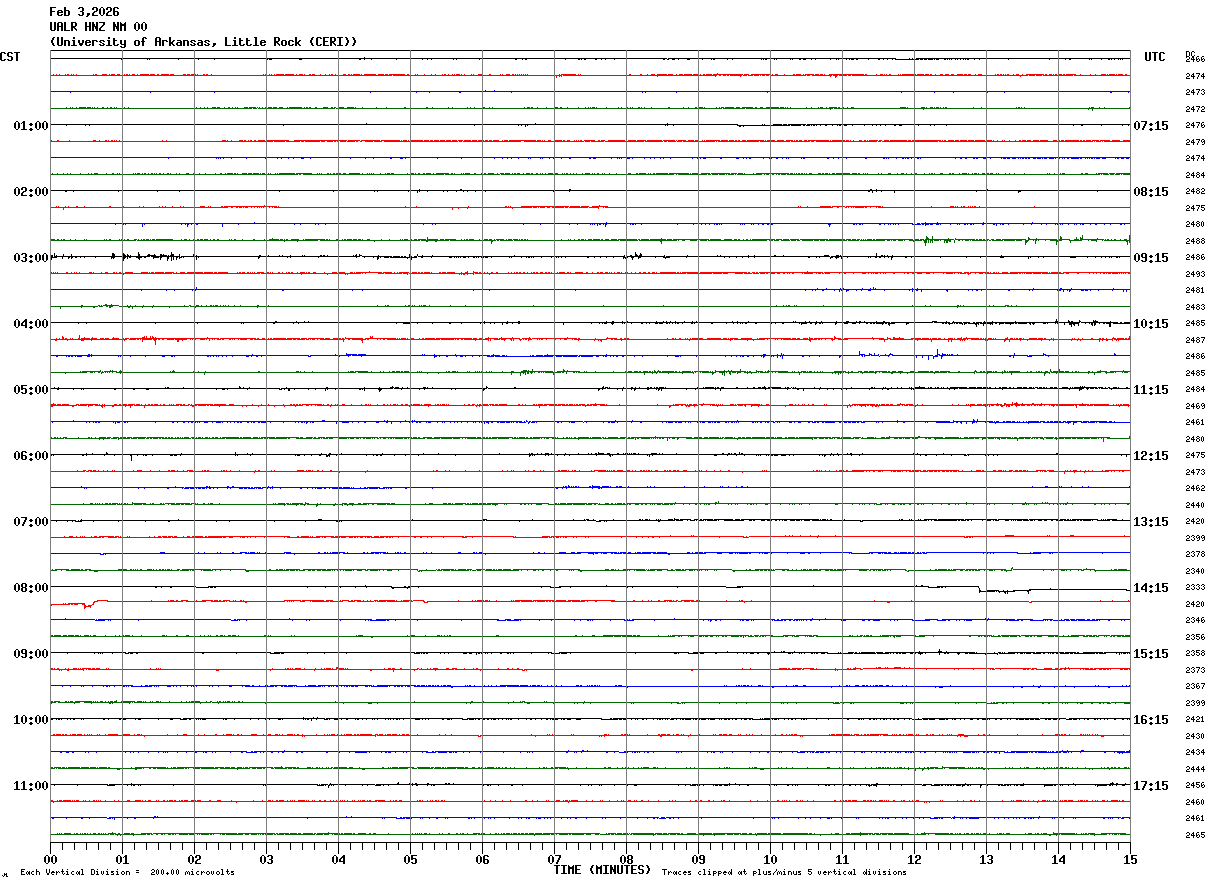Click the 'TIME (MINUTES)' axis title
Viewport: 1210px width, 886px height.
coord(602,870)
